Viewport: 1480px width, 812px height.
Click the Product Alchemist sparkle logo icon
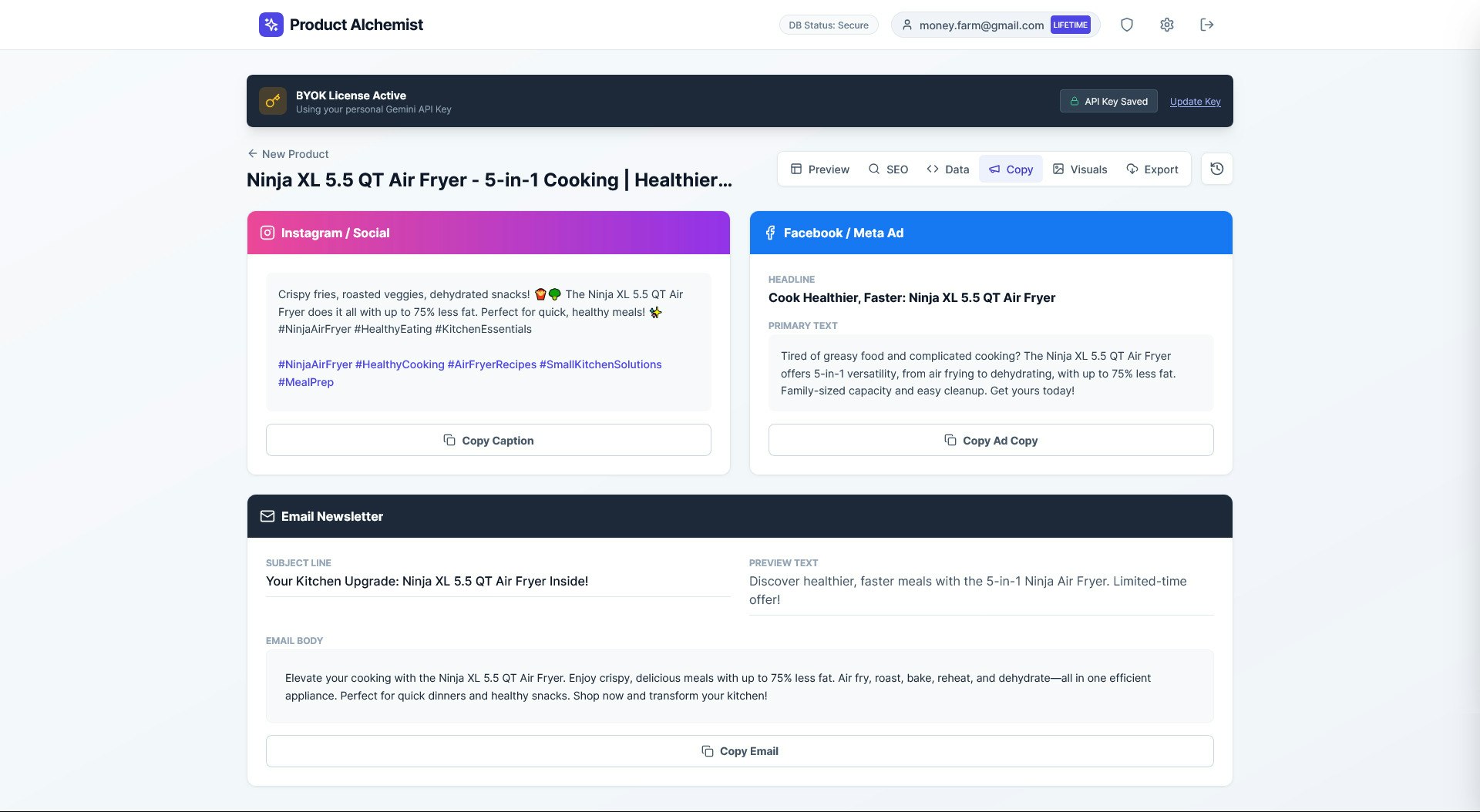click(271, 25)
